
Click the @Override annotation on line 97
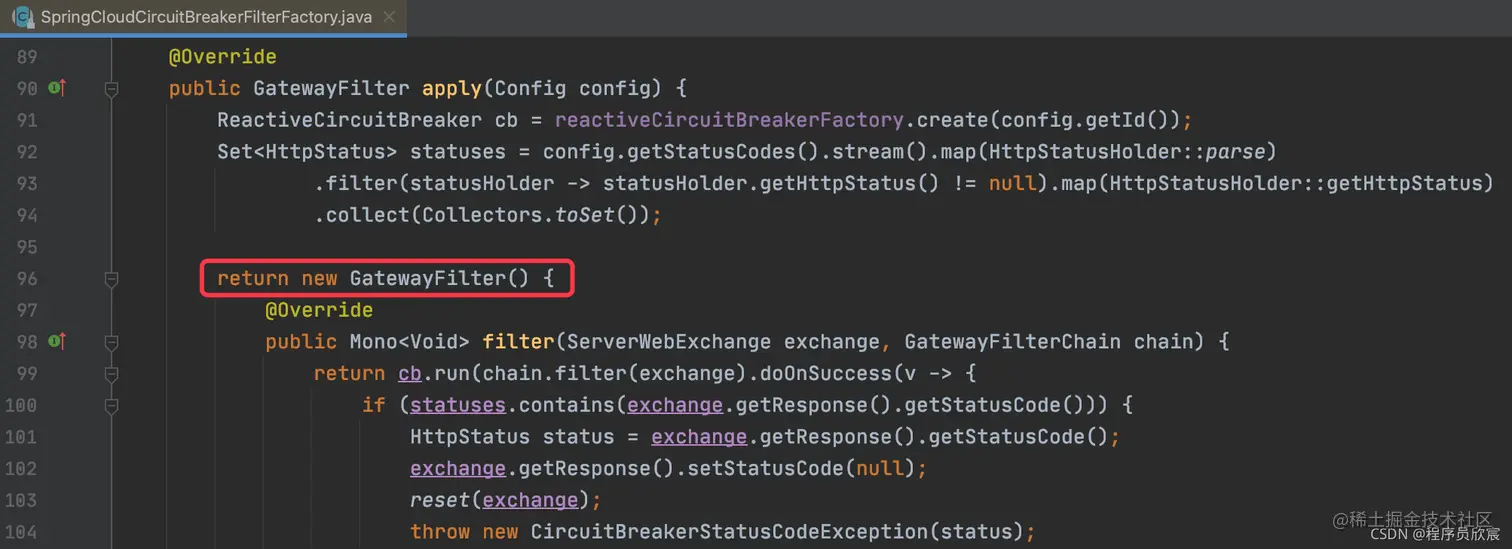[x=319, y=310]
